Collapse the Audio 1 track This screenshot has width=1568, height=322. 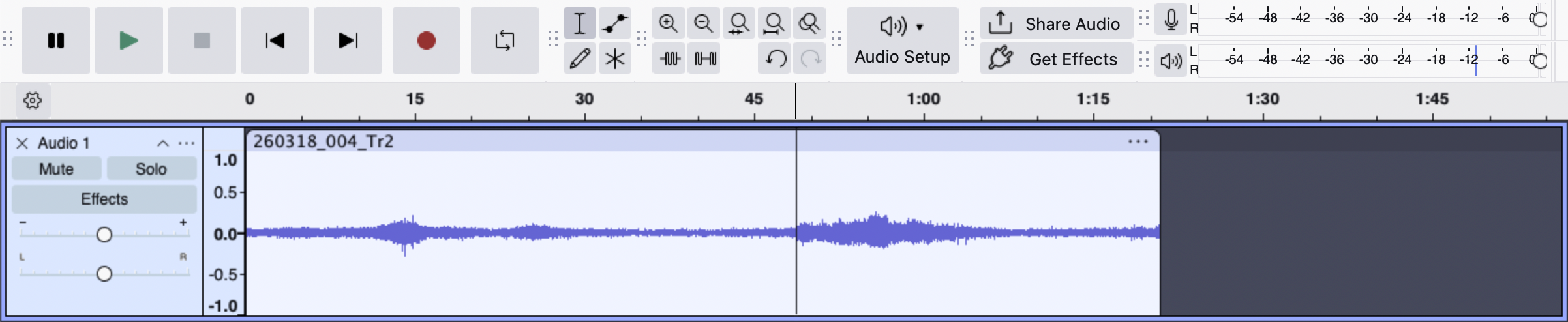tap(163, 143)
